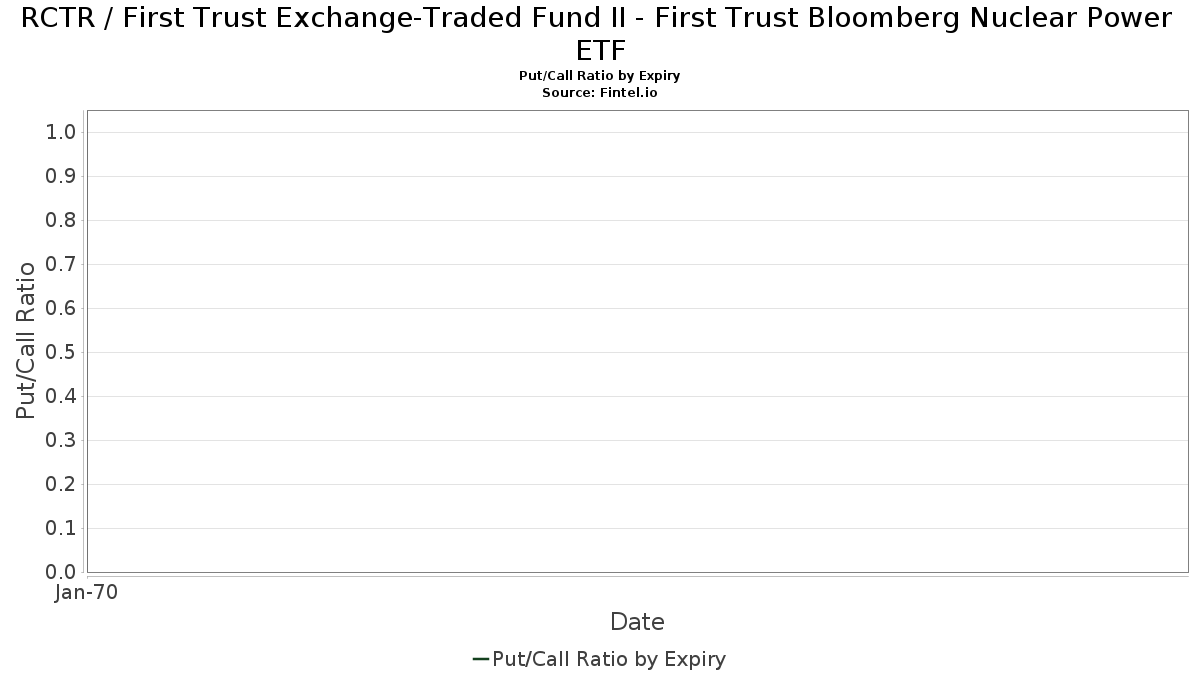1200x675 pixels.
Task: Click the Put/Call Ratio by Expiry subtitle
Action: pyautogui.click(x=600, y=76)
